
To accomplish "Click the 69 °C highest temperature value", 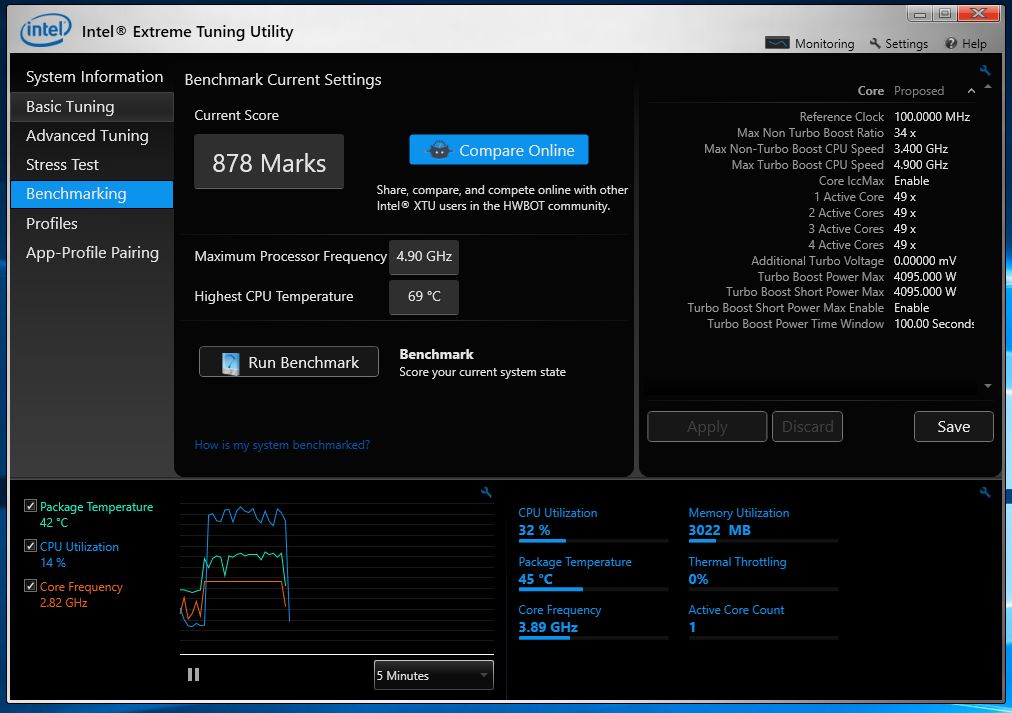I will click(424, 297).
